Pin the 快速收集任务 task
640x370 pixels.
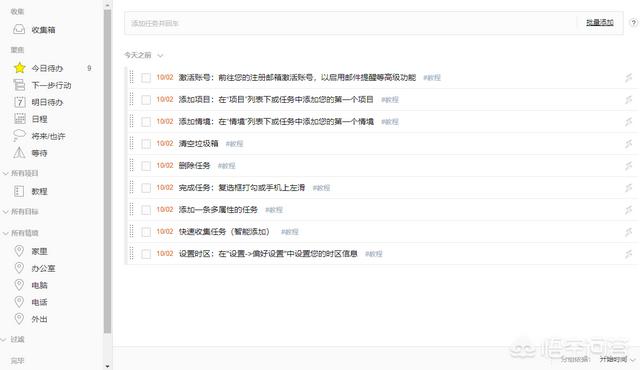pos(629,232)
